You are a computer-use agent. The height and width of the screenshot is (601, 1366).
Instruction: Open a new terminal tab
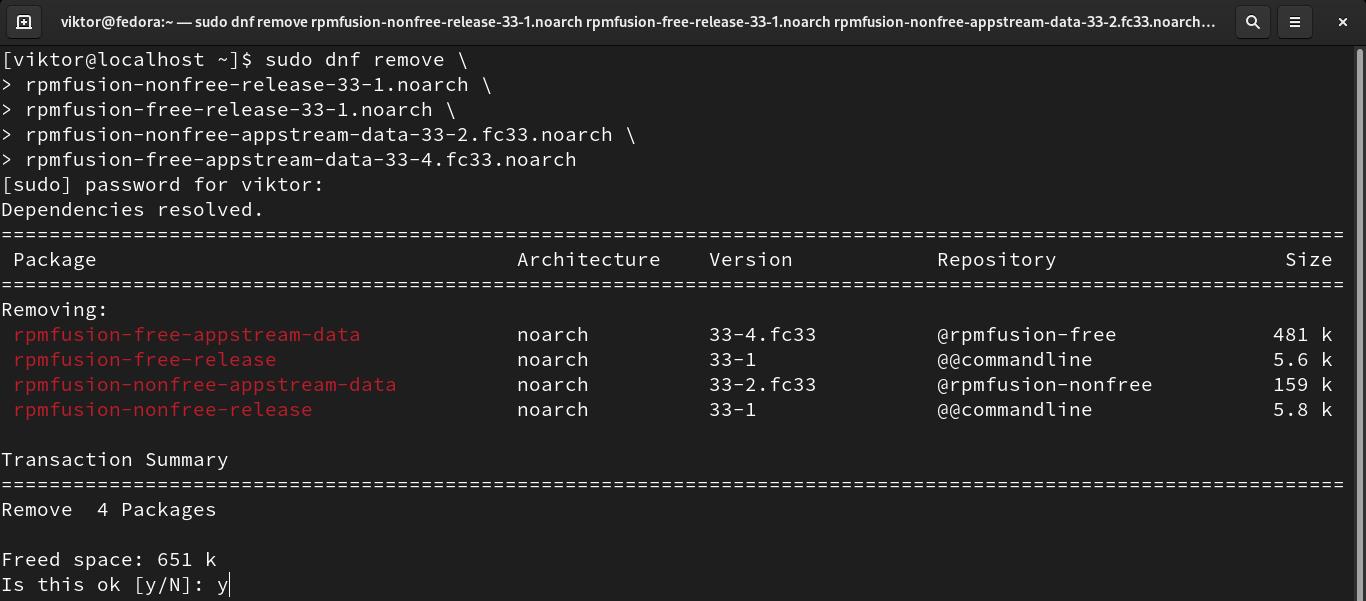pos(24,22)
